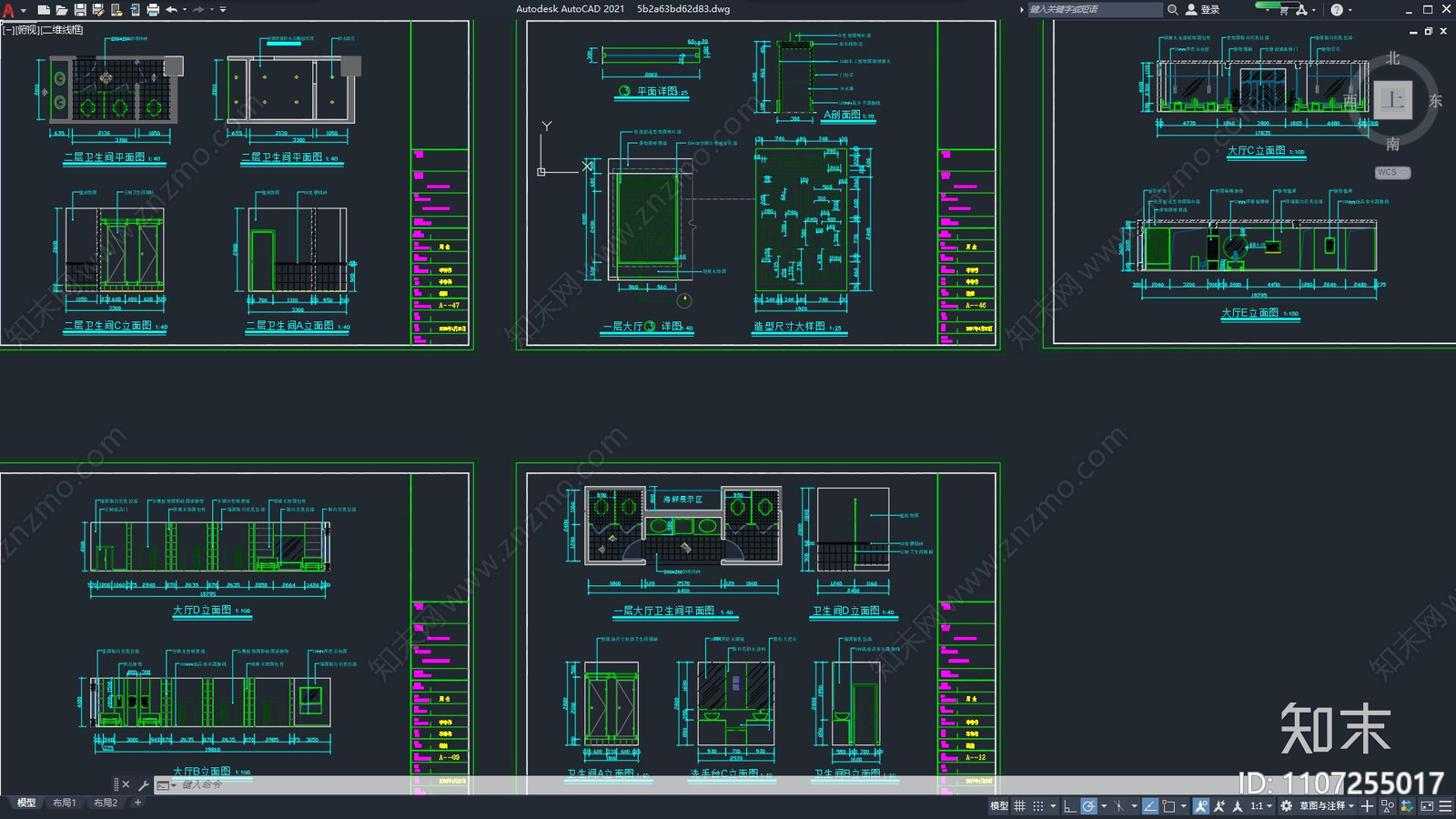Screen dimensions: 1456x819
Task: Click the annotation monitor plus icon
Action: (x=1367, y=805)
